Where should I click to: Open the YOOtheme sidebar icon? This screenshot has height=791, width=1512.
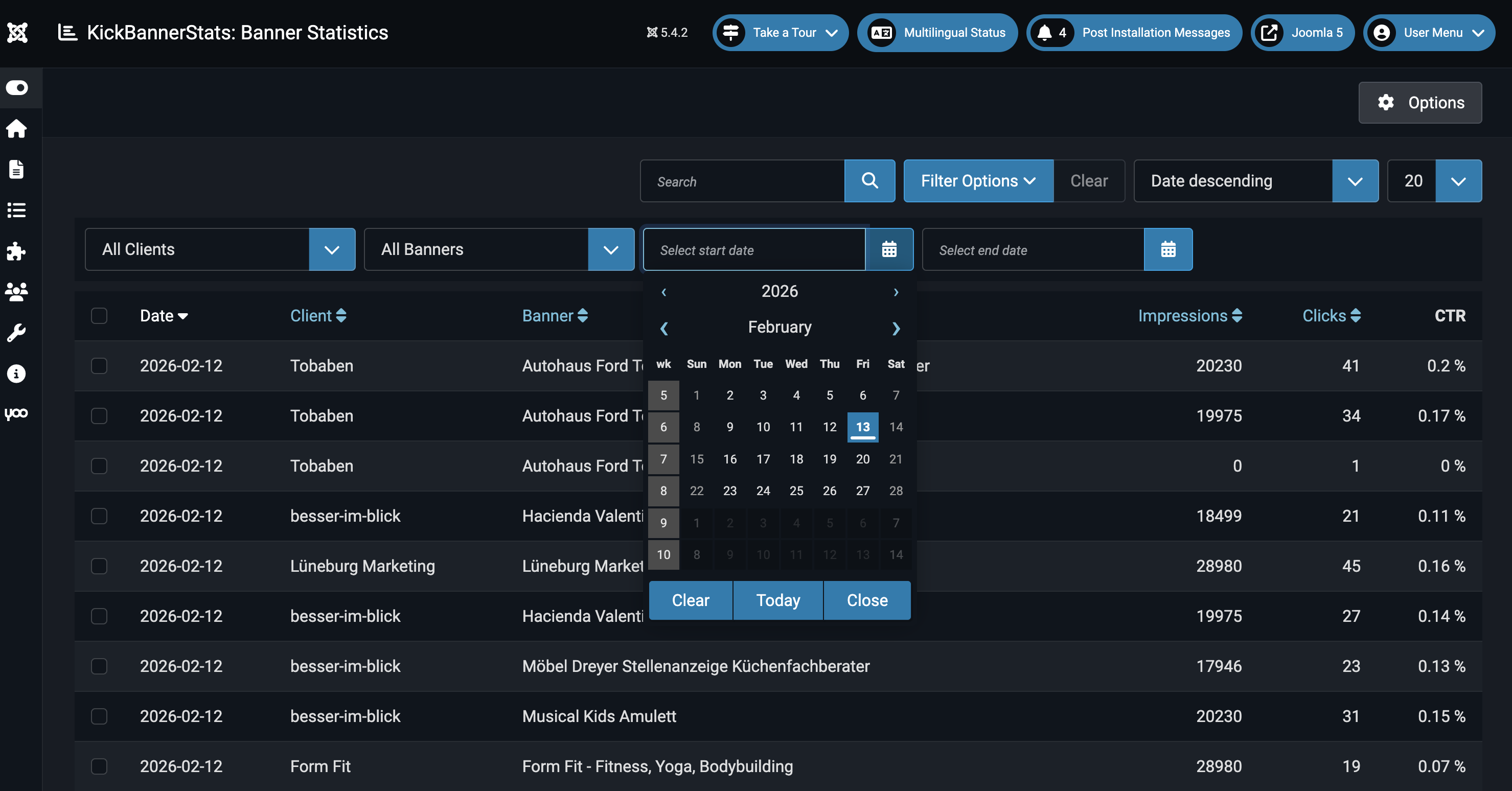click(x=17, y=414)
